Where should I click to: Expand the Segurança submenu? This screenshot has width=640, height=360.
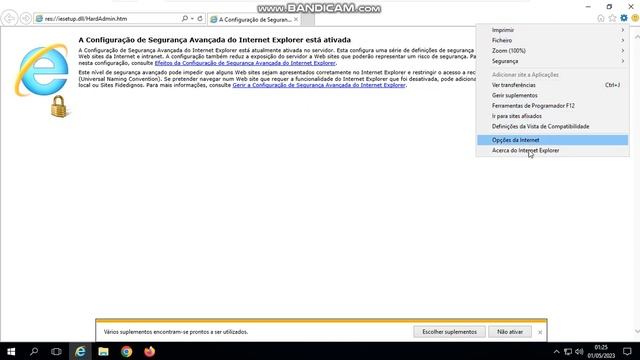coord(553,61)
